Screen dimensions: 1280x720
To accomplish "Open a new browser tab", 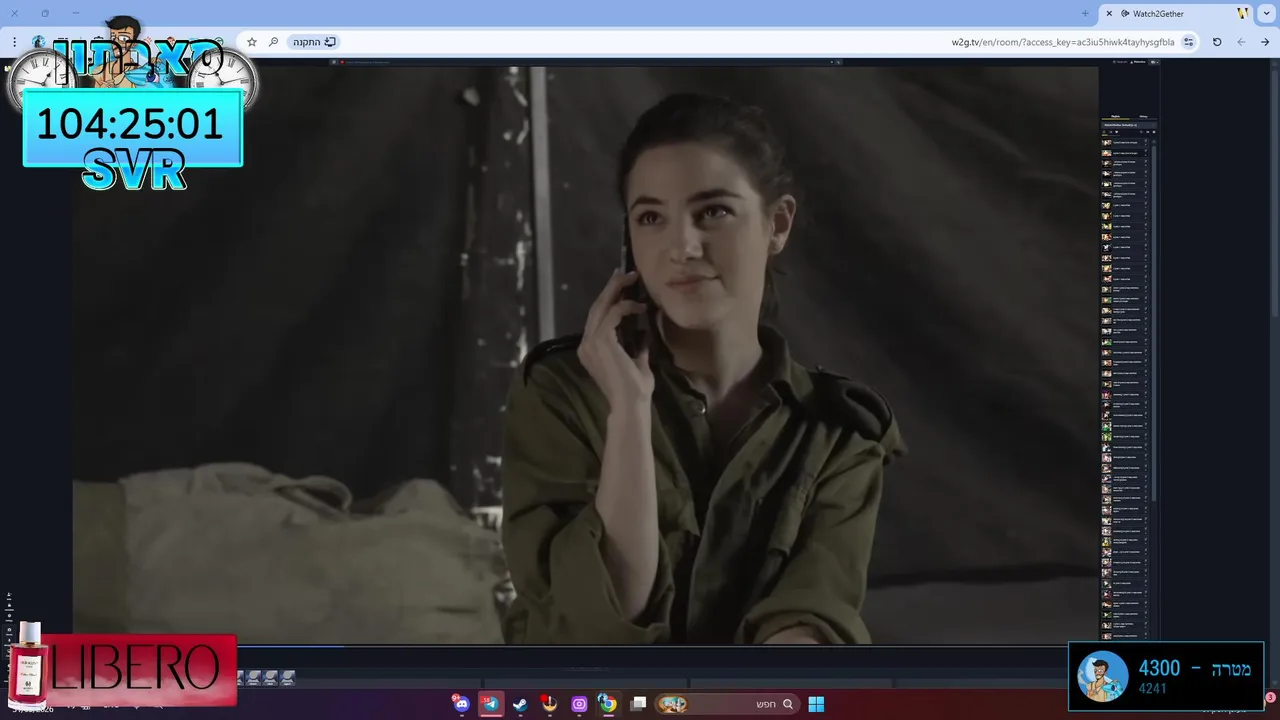I will (1085, 14).
